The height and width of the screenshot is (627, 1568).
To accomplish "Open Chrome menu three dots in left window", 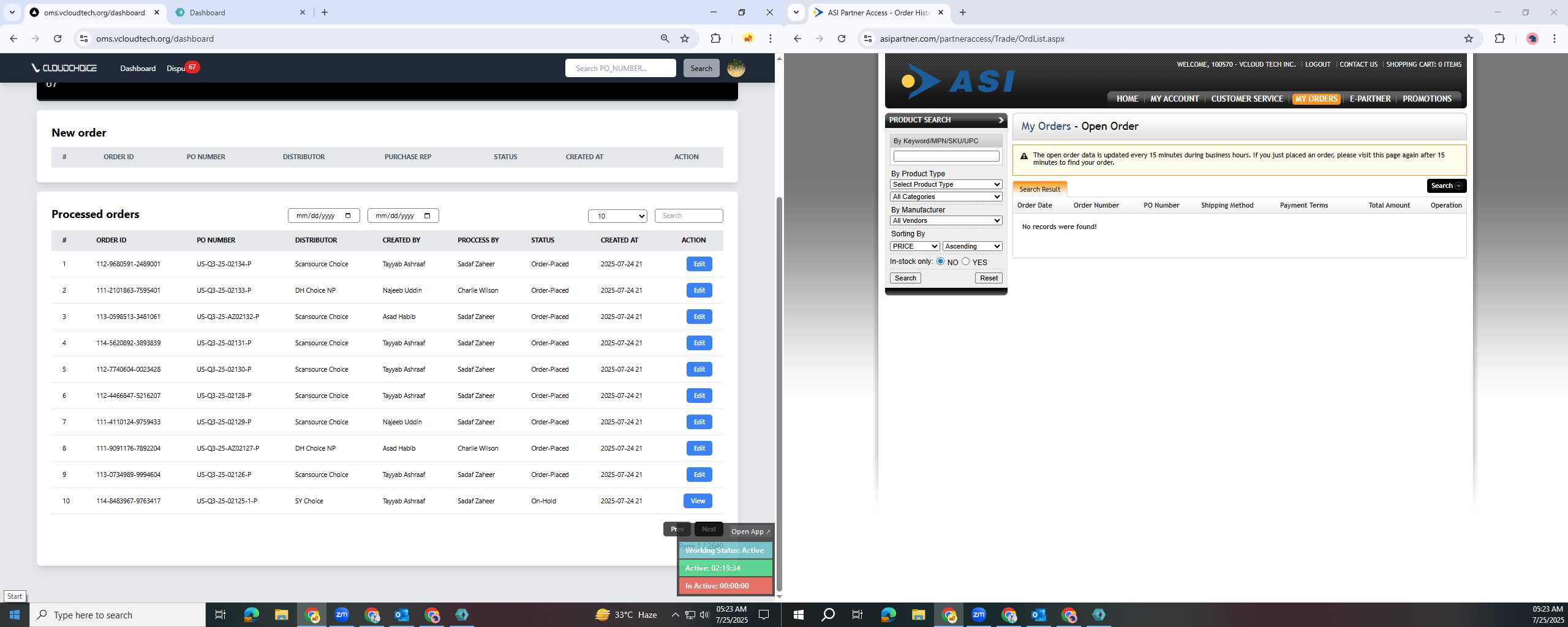I will [x=770, y=39].
